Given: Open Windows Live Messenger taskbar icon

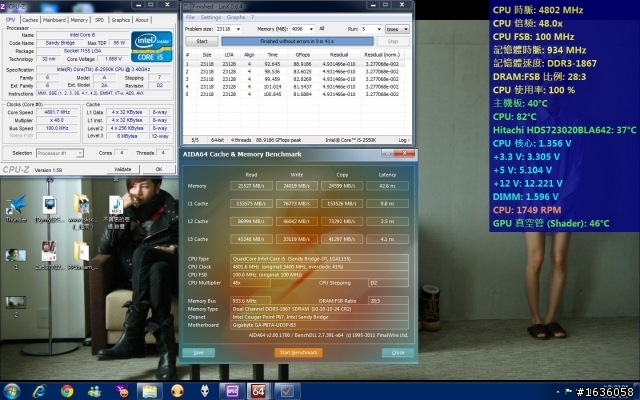Looking at the screenshot, I should coord(94,391).
